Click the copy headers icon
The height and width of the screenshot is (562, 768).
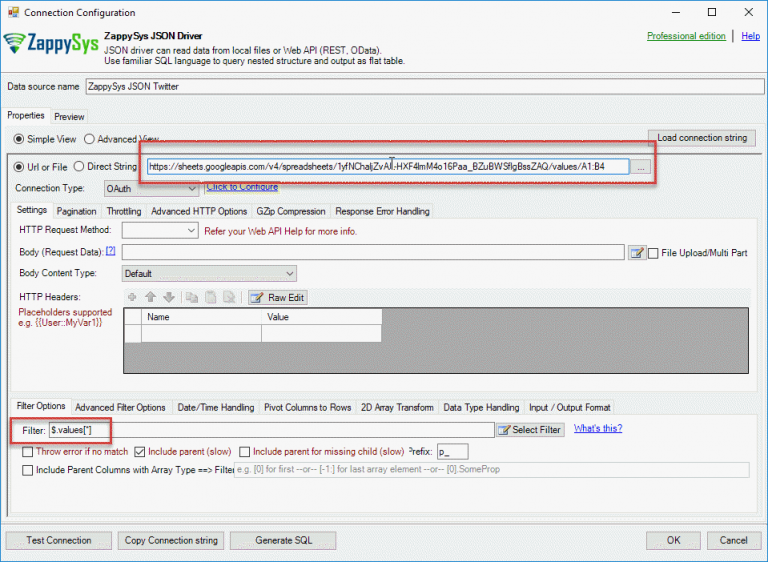click(x=190, y=297)
